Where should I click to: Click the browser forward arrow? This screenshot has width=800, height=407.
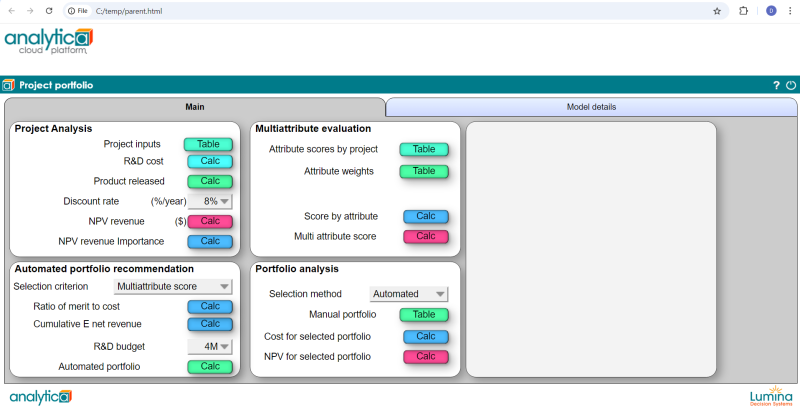click(x=30, y=11)
